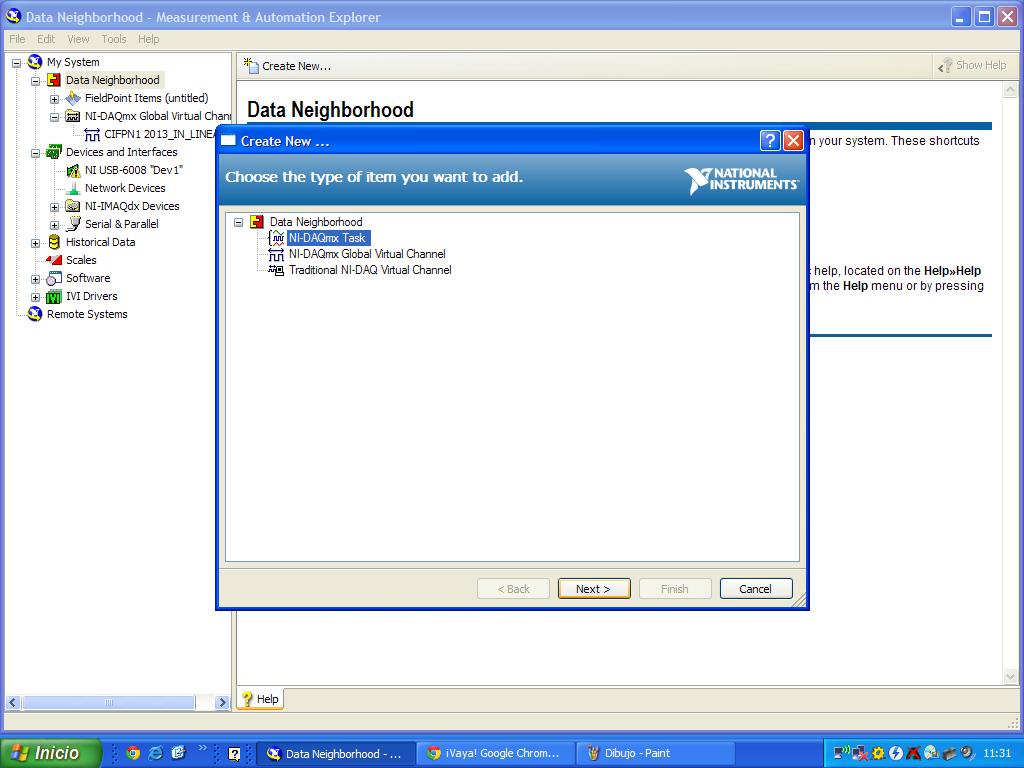
Task: Select the NI-DAQmx Task label in dialog
Action: coord(328,238)
